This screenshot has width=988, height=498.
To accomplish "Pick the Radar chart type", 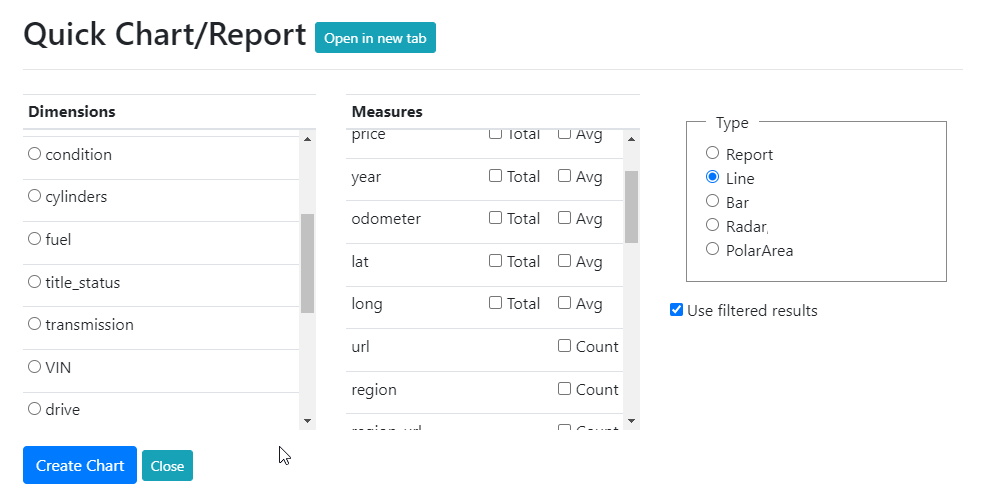I will (x=713, y=225).
